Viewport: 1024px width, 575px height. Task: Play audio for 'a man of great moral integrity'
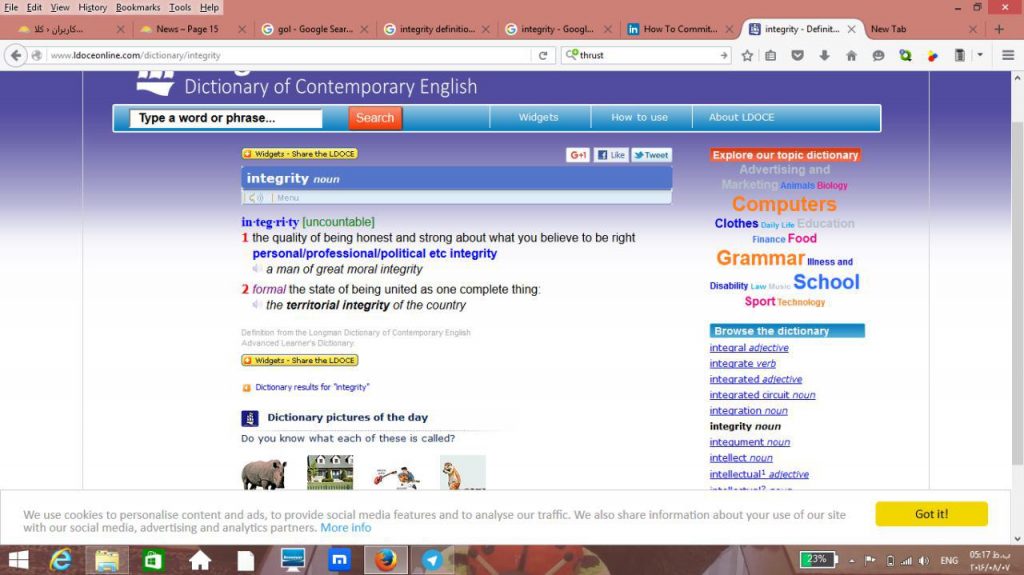257,269
